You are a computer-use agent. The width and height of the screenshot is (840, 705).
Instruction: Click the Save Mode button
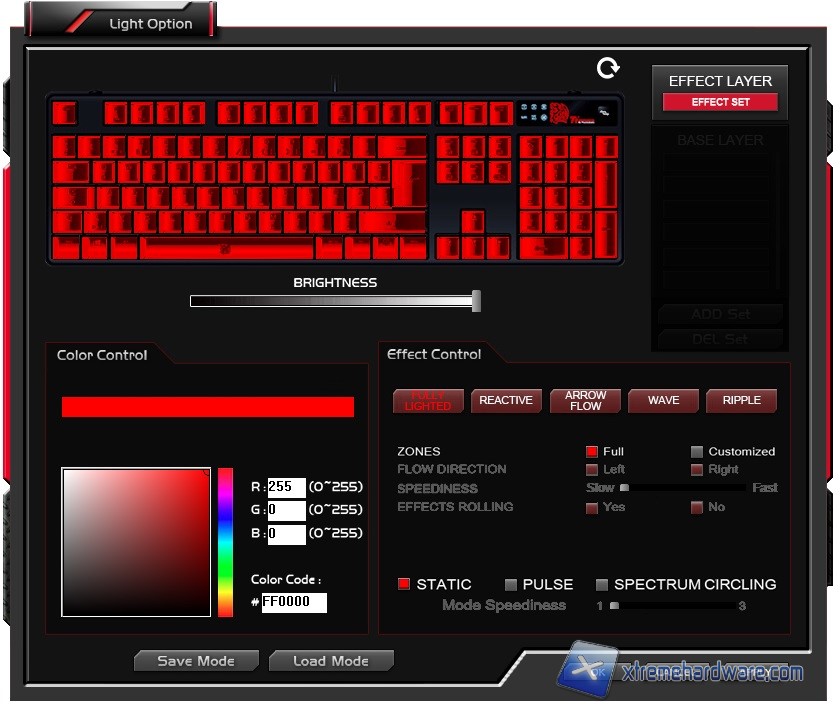tap(196, 661)
